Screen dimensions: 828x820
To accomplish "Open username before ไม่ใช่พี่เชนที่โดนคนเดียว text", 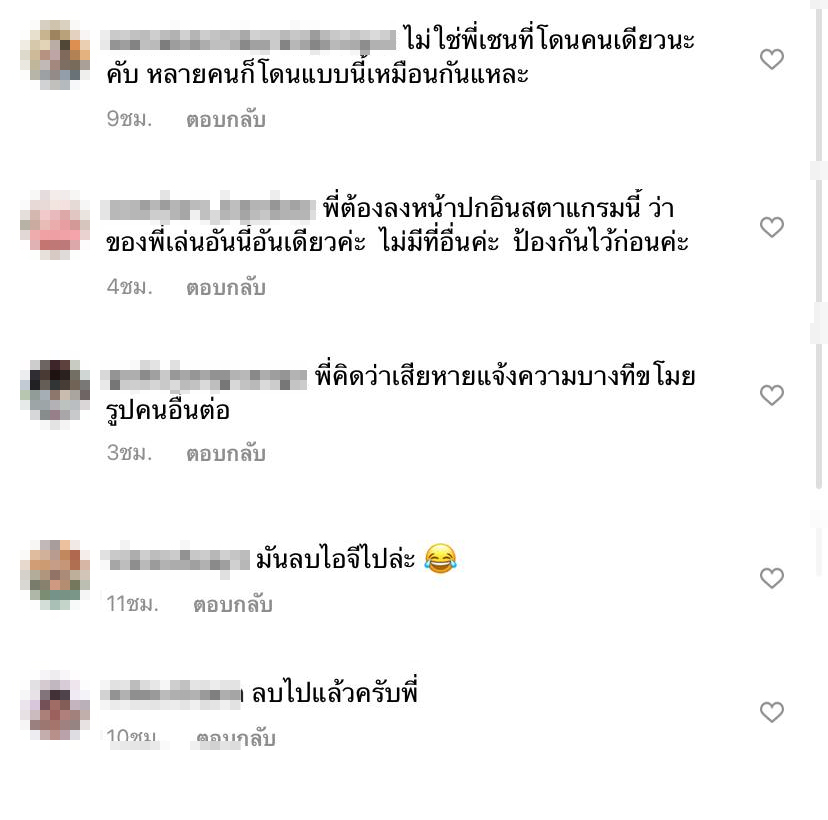I will pyautogui.click(x=248, y=40).
